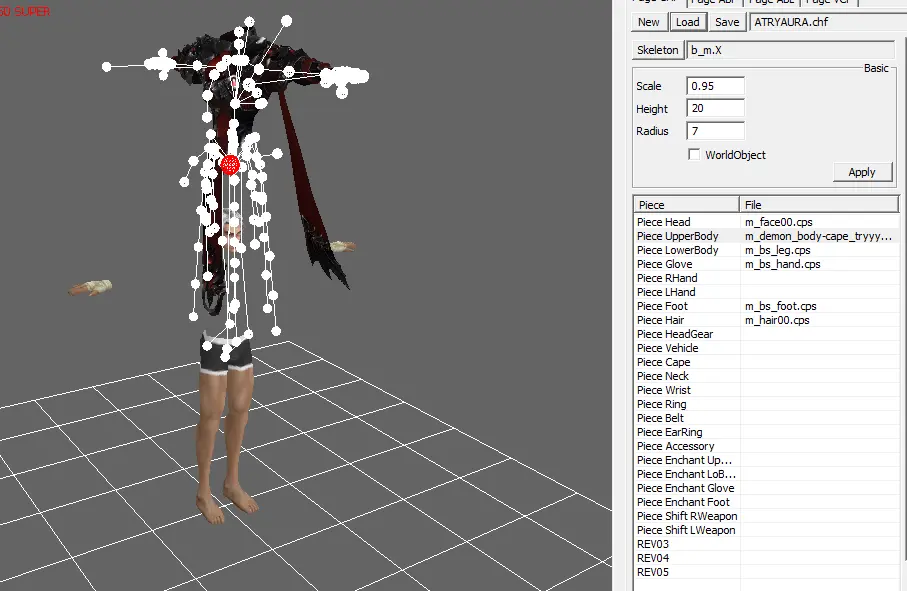Select the "Piece Accessory" row
907x591 pixels.
[766, 446]
